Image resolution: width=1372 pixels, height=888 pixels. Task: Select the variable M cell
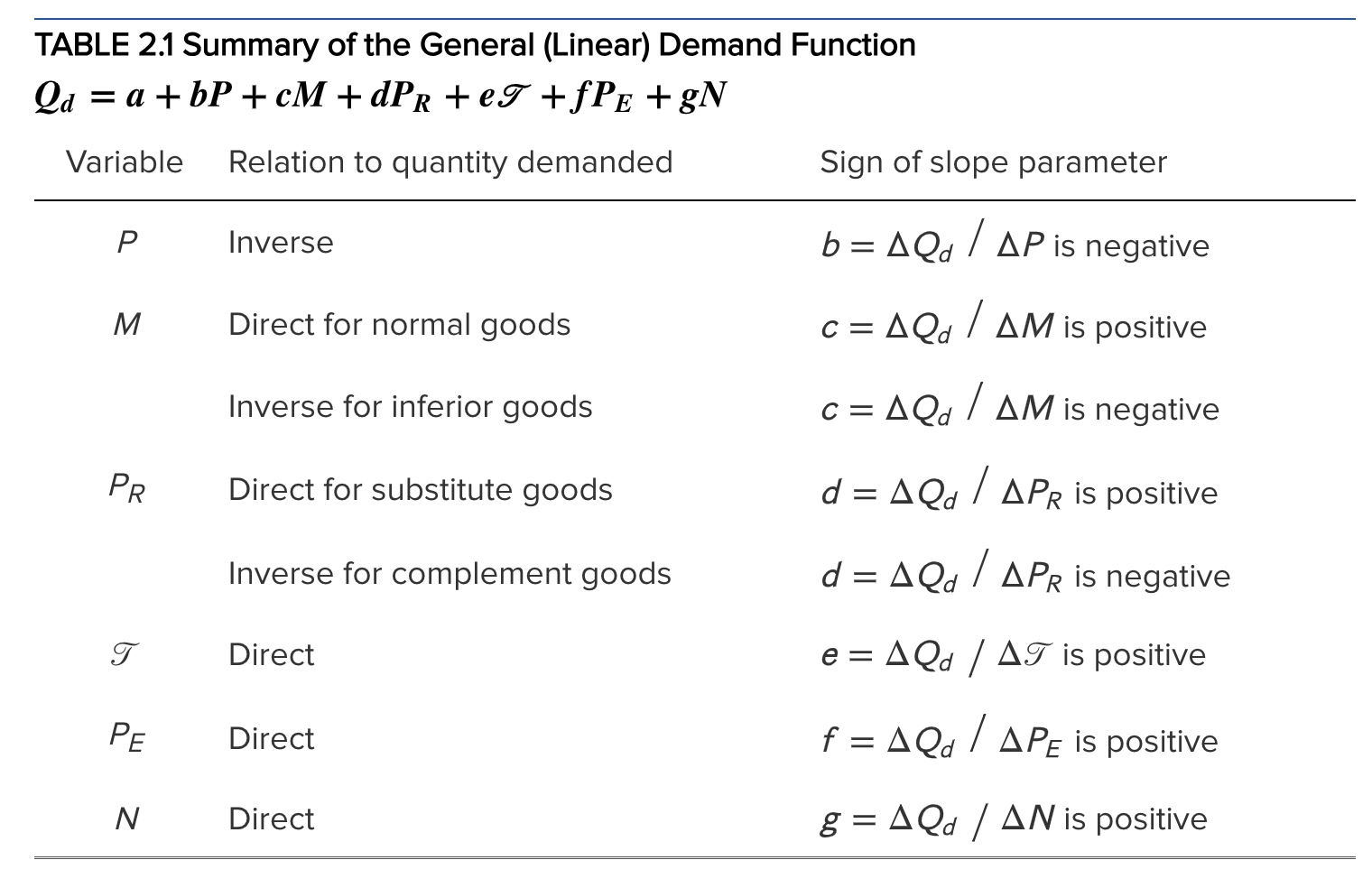(127, 325)
